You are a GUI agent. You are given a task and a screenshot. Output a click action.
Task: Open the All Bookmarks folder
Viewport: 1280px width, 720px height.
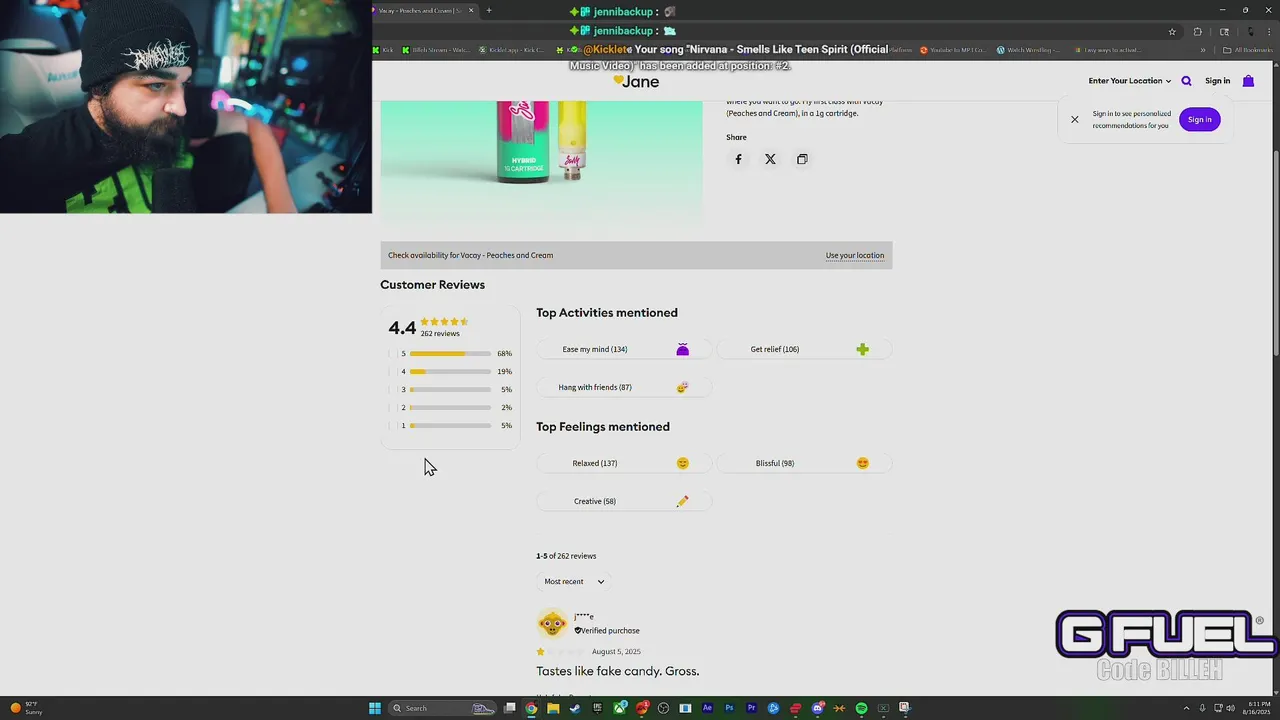[1249, 50]
